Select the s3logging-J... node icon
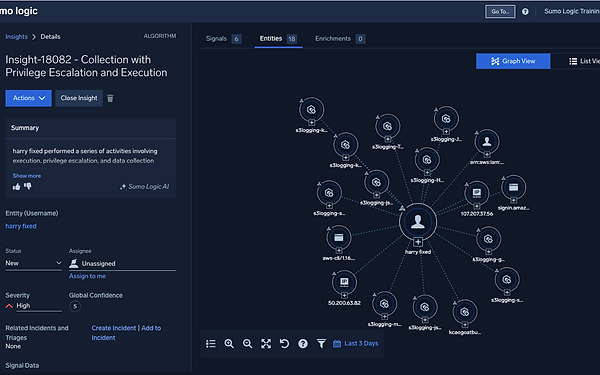 446,119
